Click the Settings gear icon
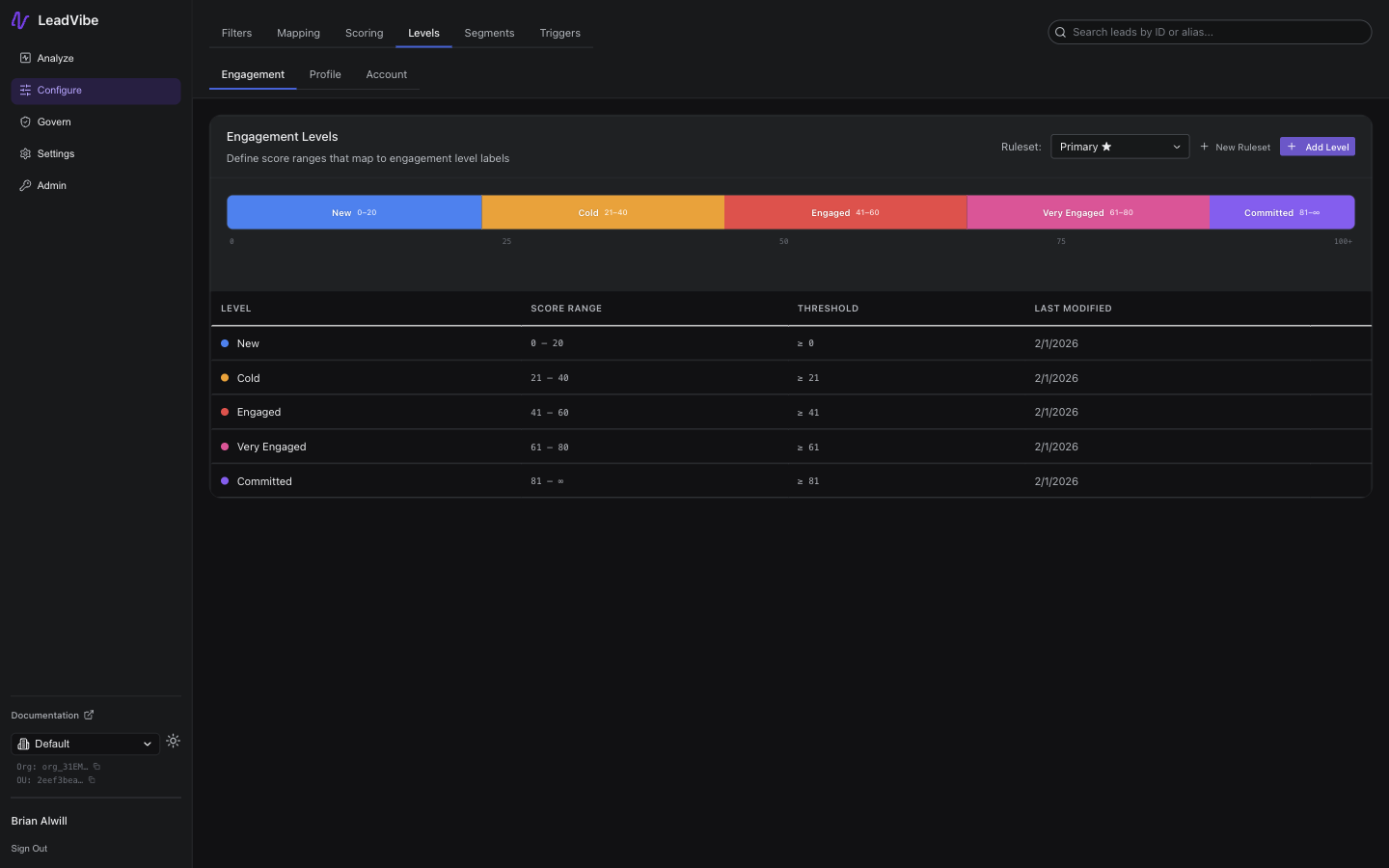The width and height of the screenshot is (1389, 868). [x=25, y=153]
